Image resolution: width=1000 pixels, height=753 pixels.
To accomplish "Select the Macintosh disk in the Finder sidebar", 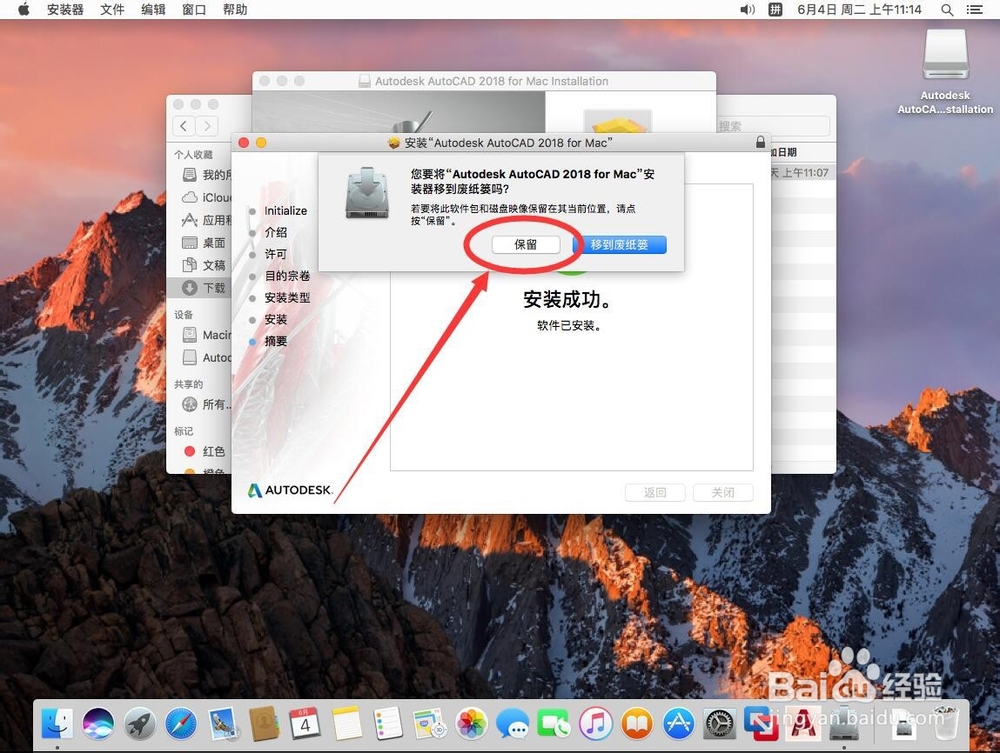I will [200, 335].
